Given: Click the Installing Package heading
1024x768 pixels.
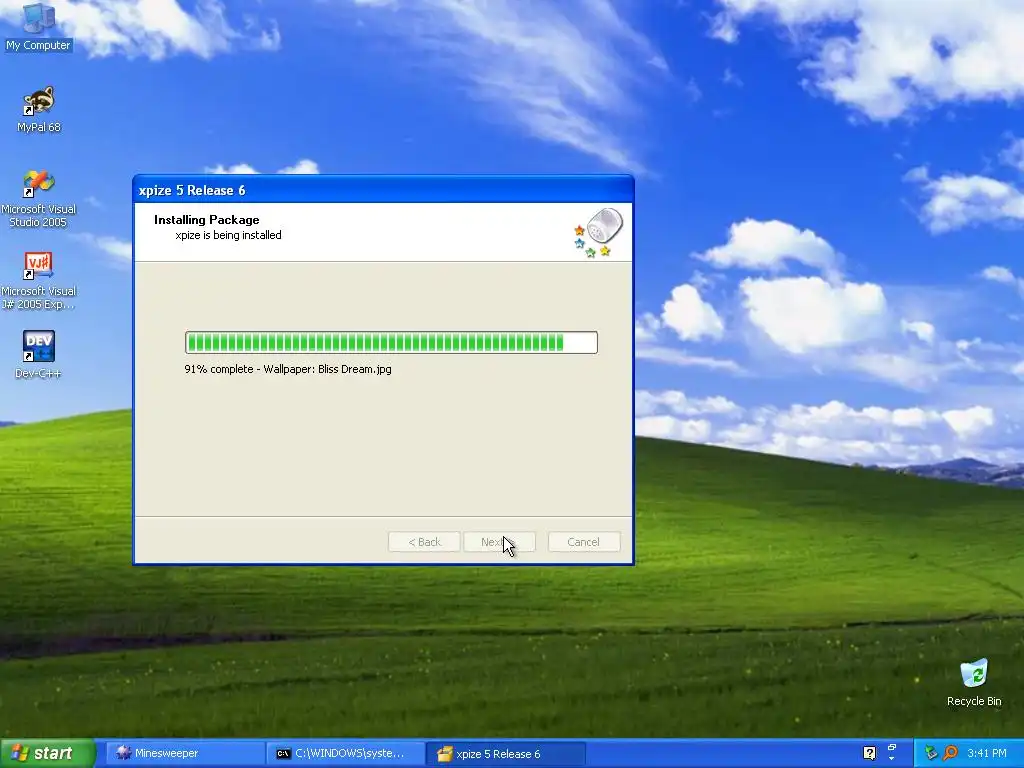Looking at the screenshot, I should click(x=206, y=219).
